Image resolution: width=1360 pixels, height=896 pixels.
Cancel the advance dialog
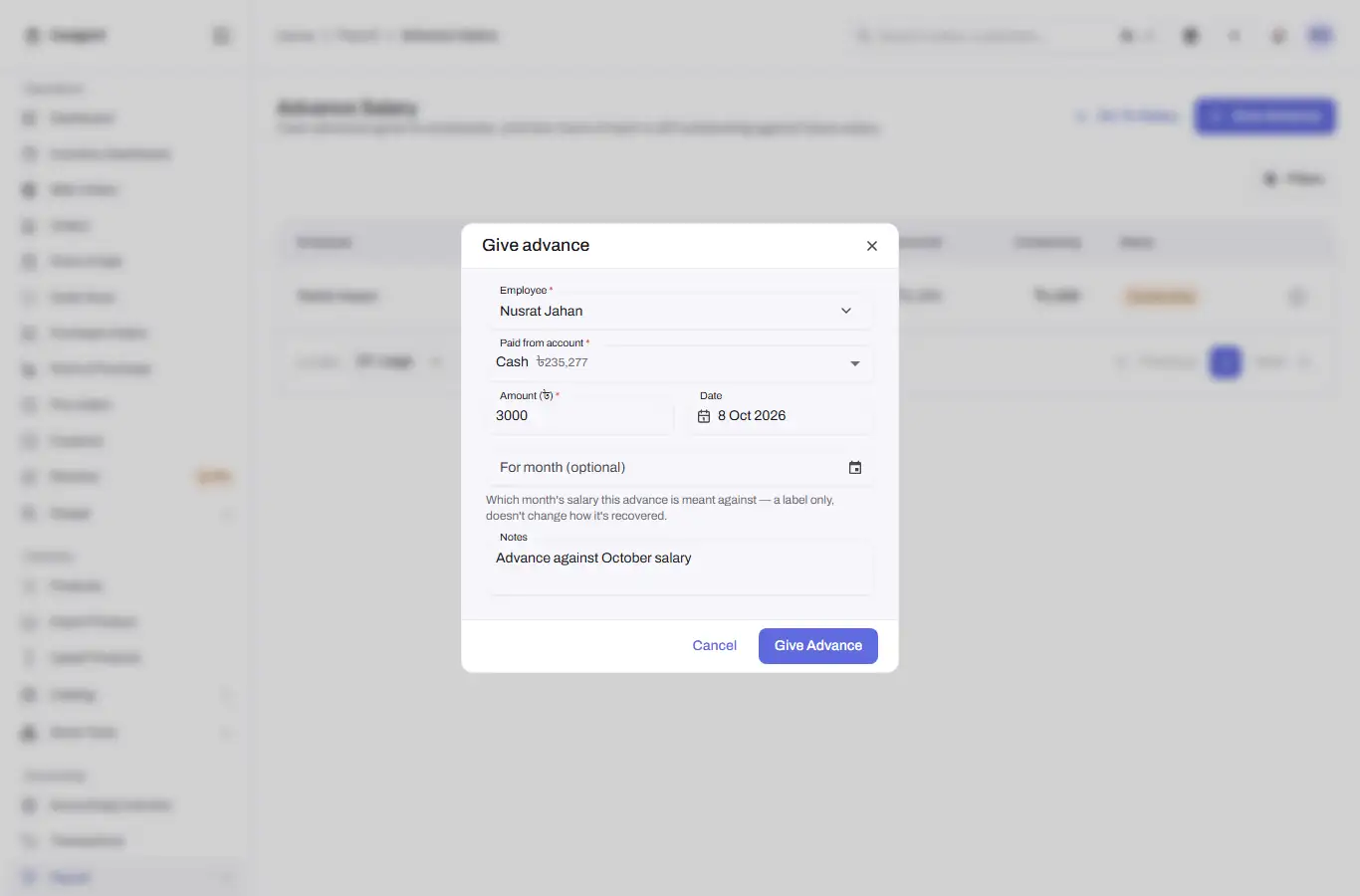(715, 646)
